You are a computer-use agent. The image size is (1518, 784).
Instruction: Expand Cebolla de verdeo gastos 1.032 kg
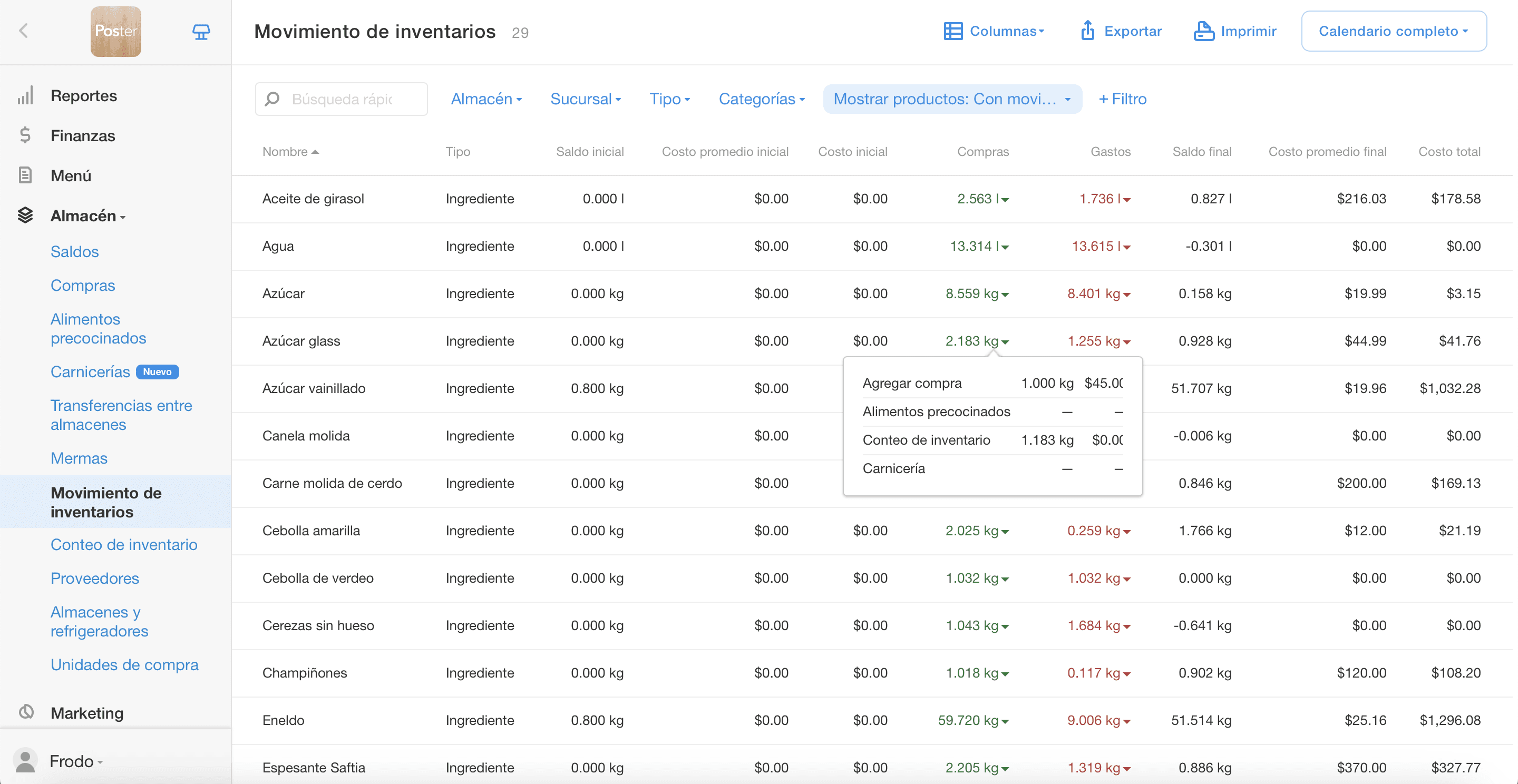1098,578
